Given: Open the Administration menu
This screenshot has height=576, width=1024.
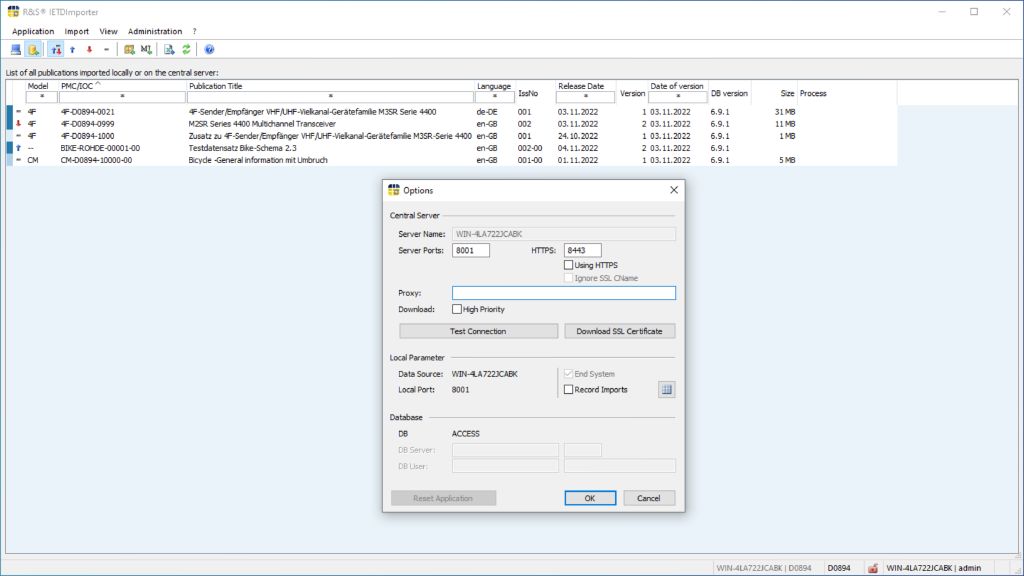Looking at the screenshot, I should coord(155,31).
